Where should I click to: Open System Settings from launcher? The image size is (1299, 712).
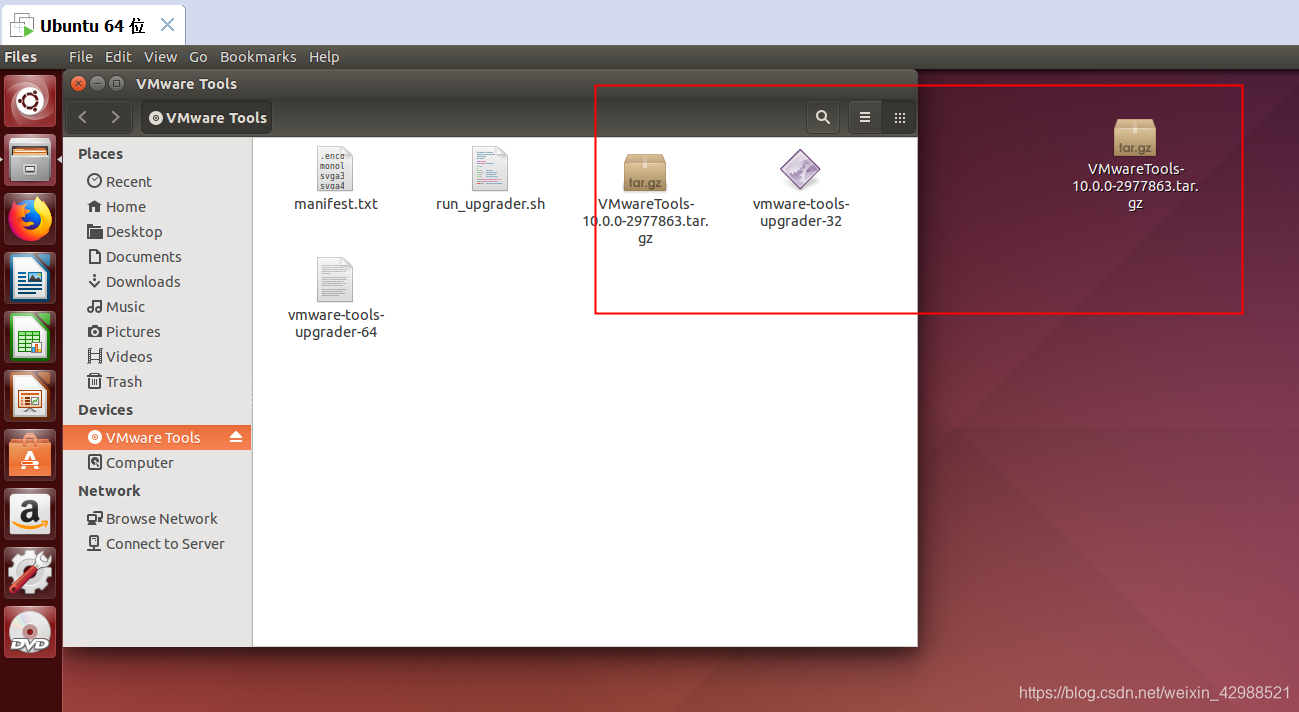(30, 572)
